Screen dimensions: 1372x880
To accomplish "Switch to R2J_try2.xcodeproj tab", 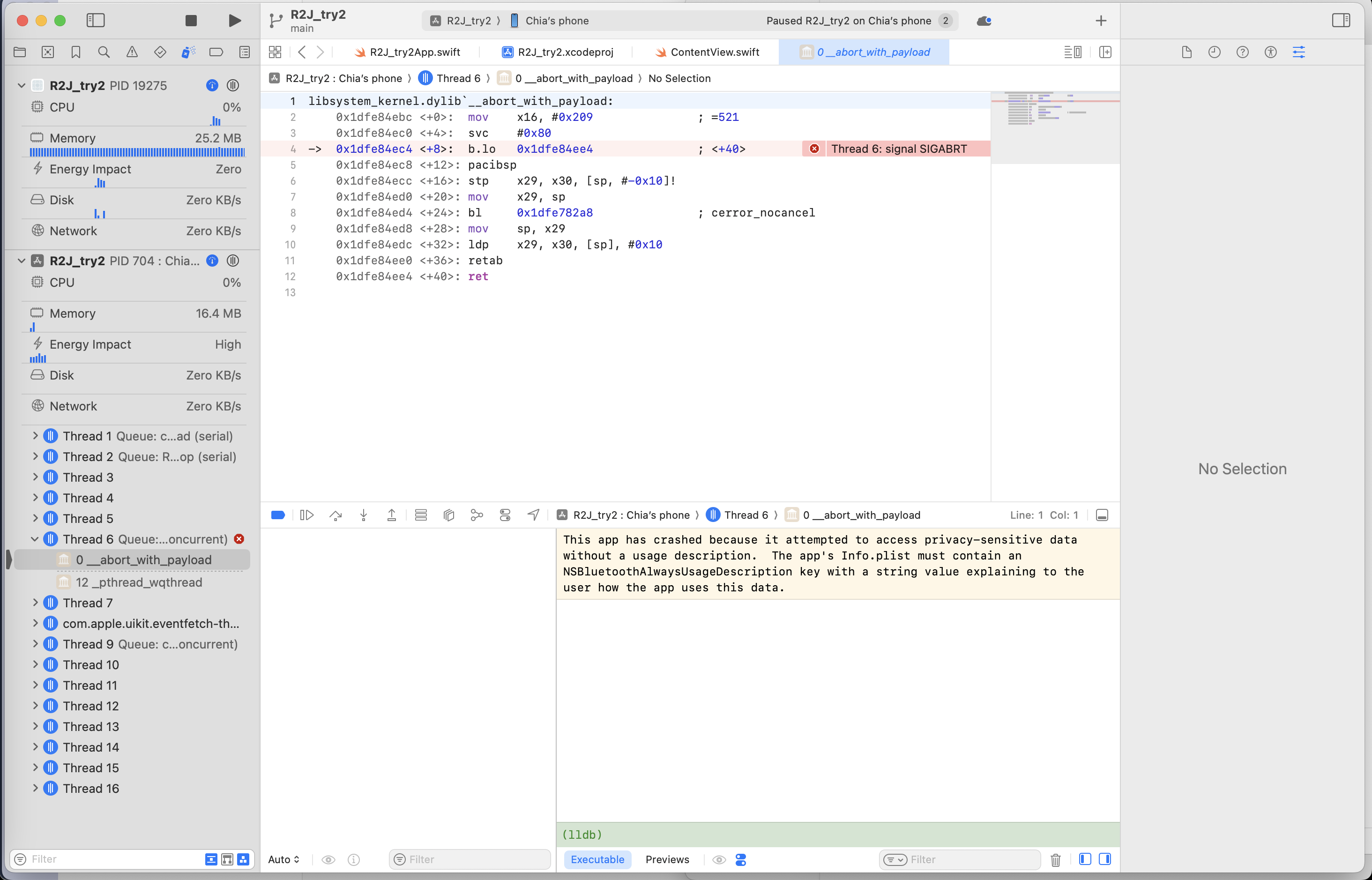I will 557,52.
